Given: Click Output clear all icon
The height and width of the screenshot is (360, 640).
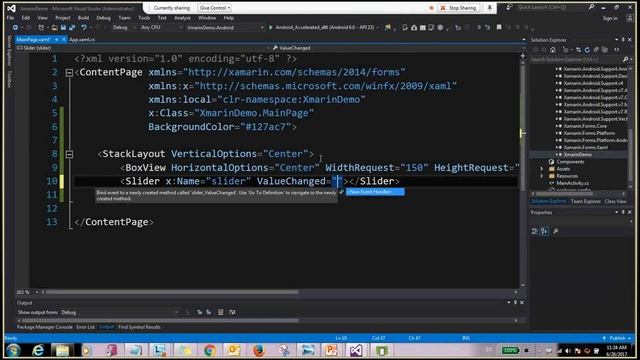Looking at the screenshot, I should pos(220,312).
